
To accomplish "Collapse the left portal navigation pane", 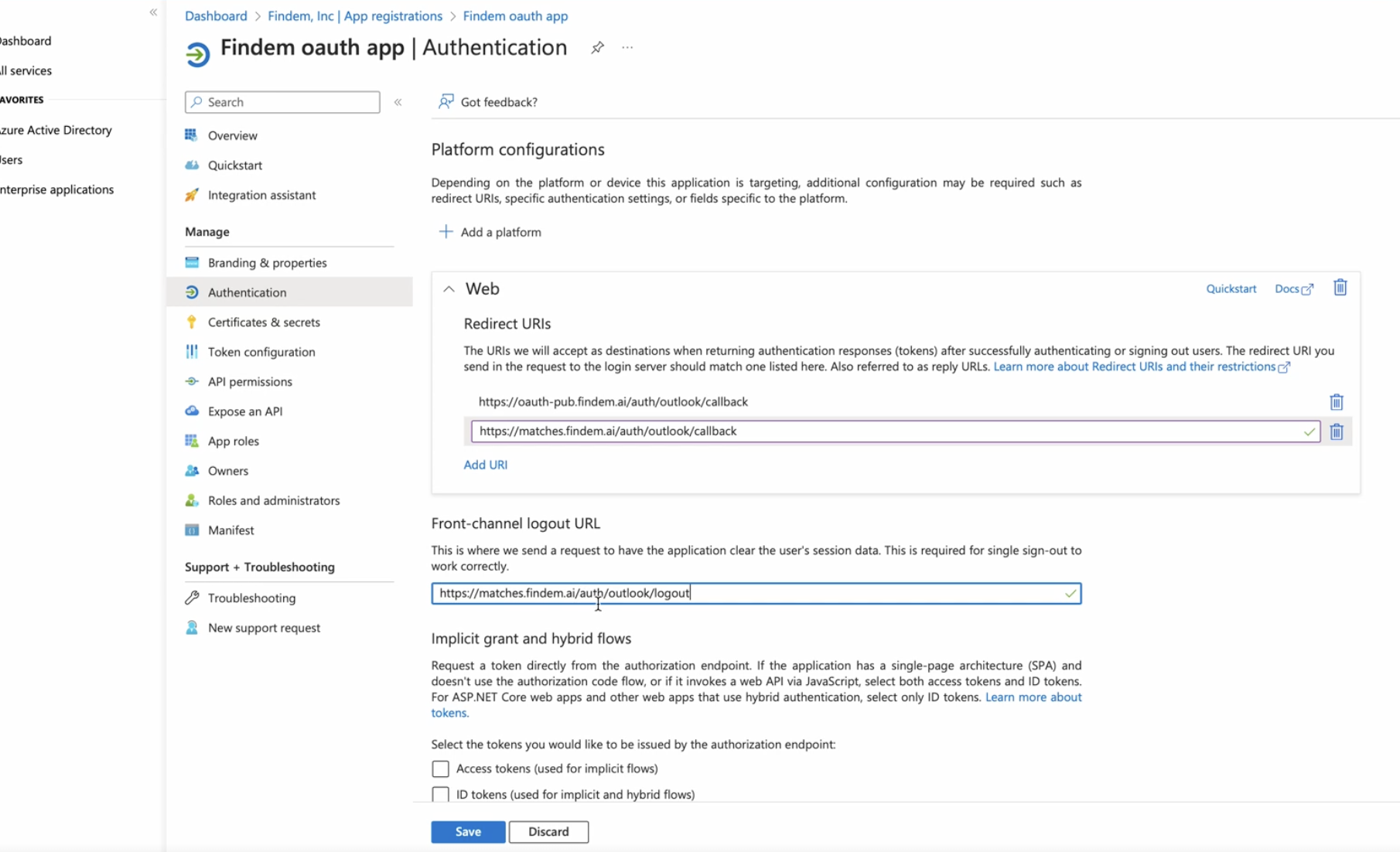I will point(153,12).
